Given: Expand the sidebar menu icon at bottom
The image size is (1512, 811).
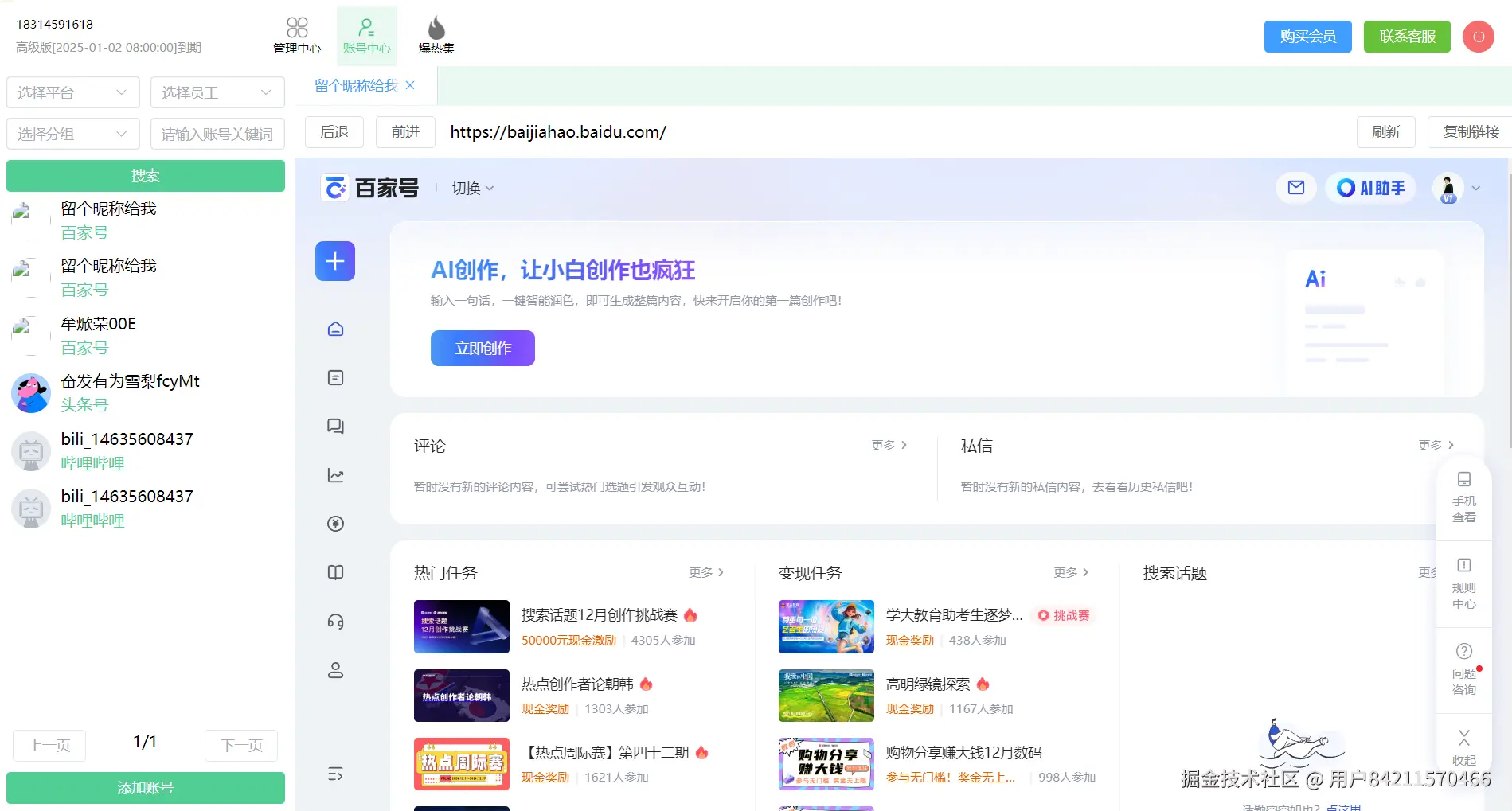Looking at the screenshot, I should click(335, 774).
